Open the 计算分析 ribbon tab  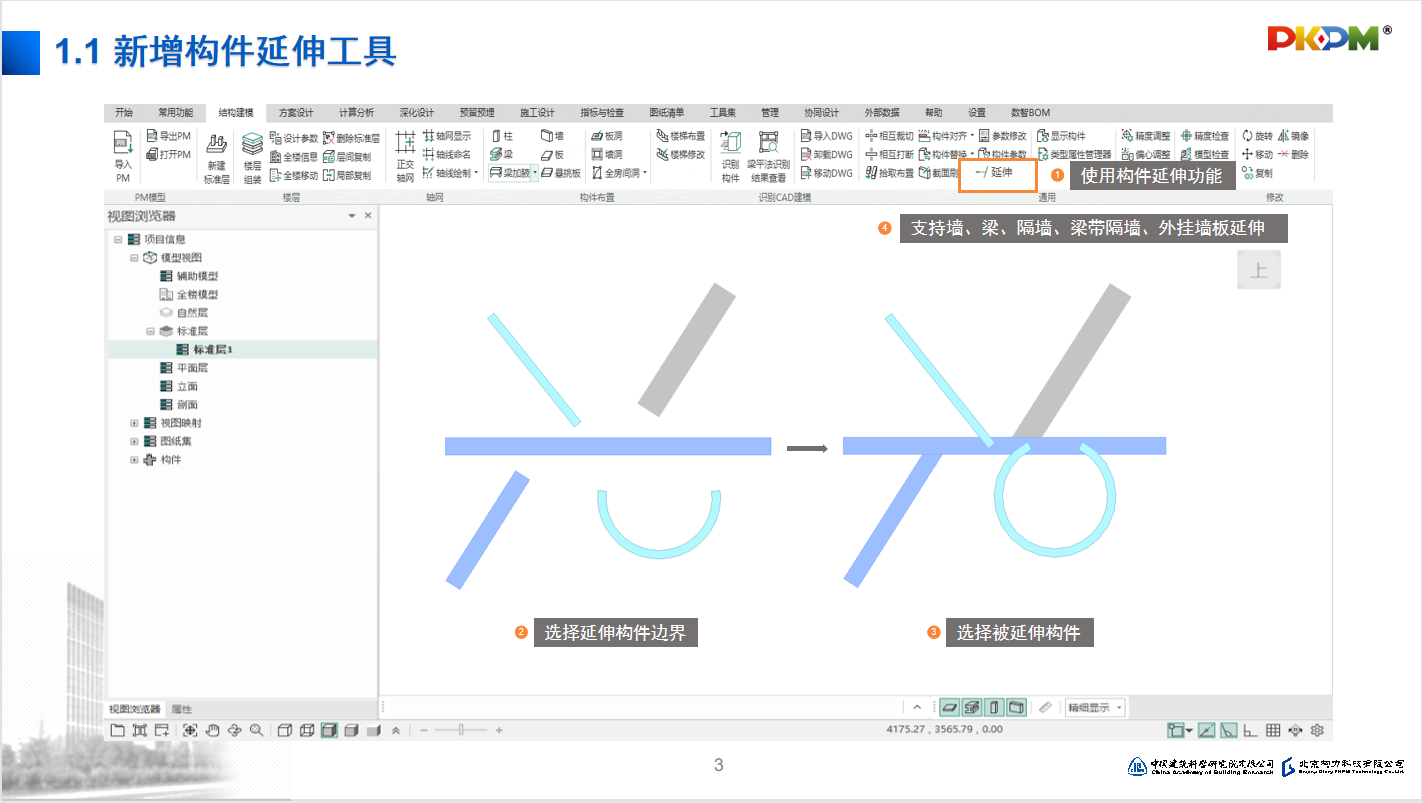[356, 113]
